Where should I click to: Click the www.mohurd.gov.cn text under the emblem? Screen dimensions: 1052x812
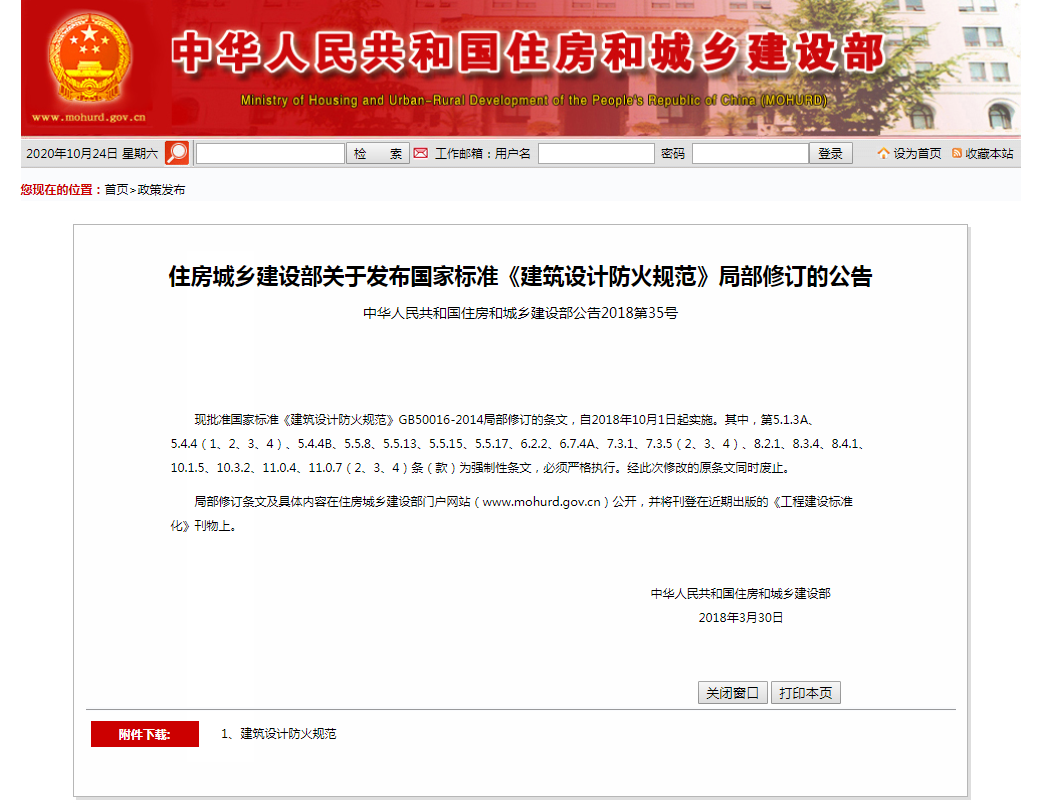[x=89, y=117]
